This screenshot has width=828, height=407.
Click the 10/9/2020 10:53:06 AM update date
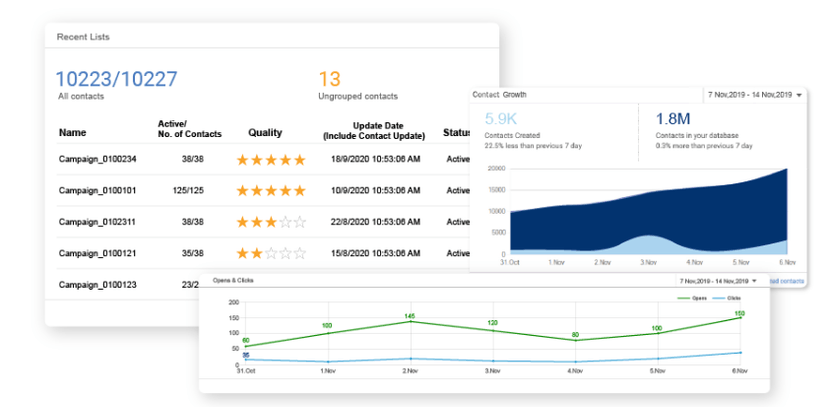(375, 191)
